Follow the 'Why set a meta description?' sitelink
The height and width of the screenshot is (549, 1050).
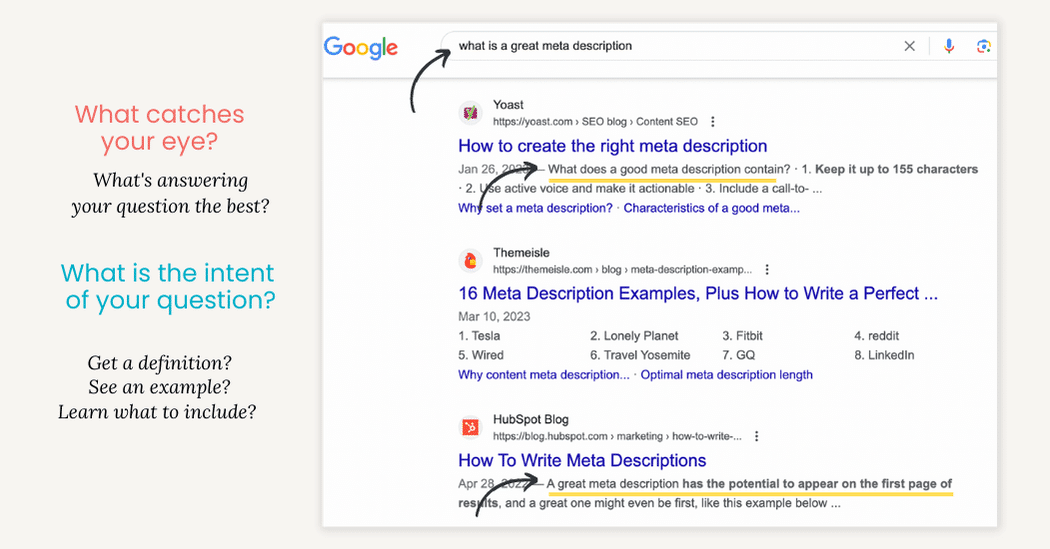click(535, 208)
